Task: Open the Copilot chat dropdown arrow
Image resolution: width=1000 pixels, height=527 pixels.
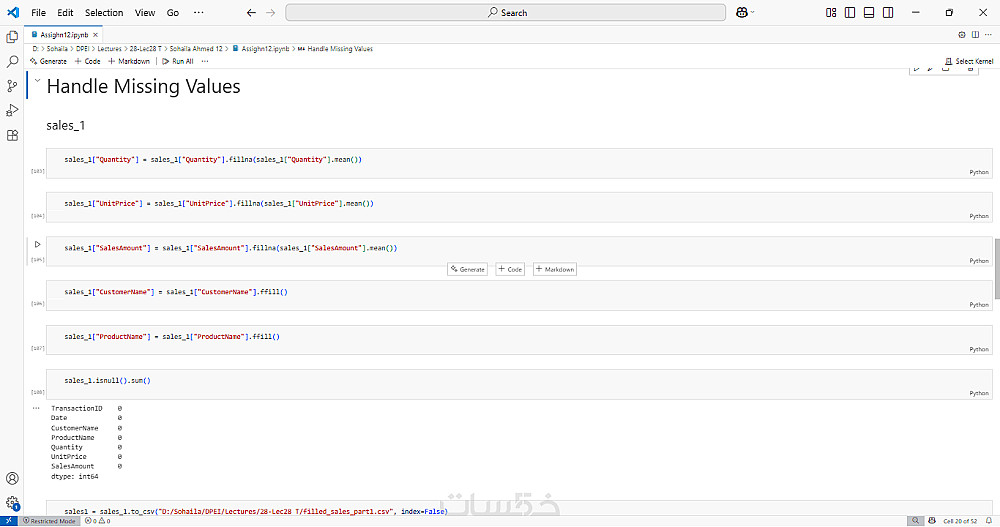Action: (755, 12)
